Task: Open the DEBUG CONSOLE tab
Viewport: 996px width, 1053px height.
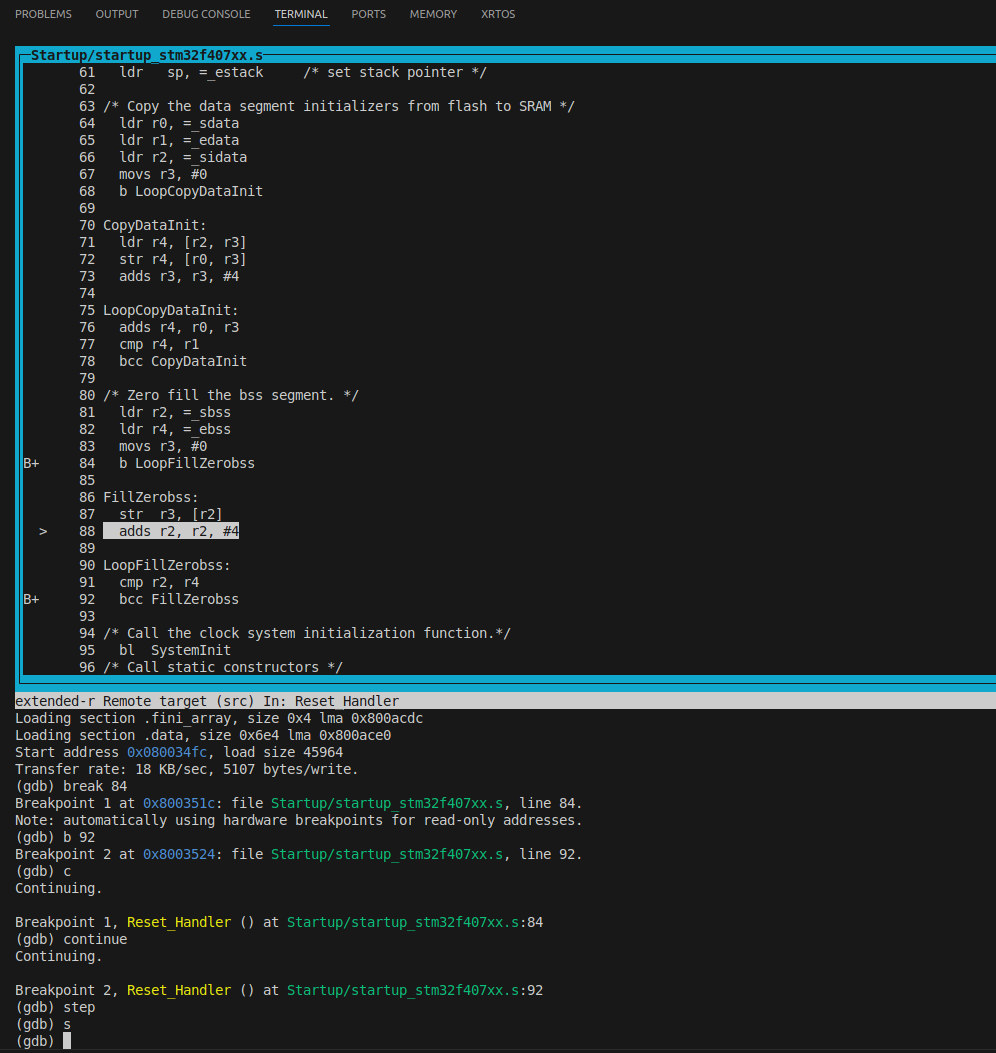Action: [206, 14]
